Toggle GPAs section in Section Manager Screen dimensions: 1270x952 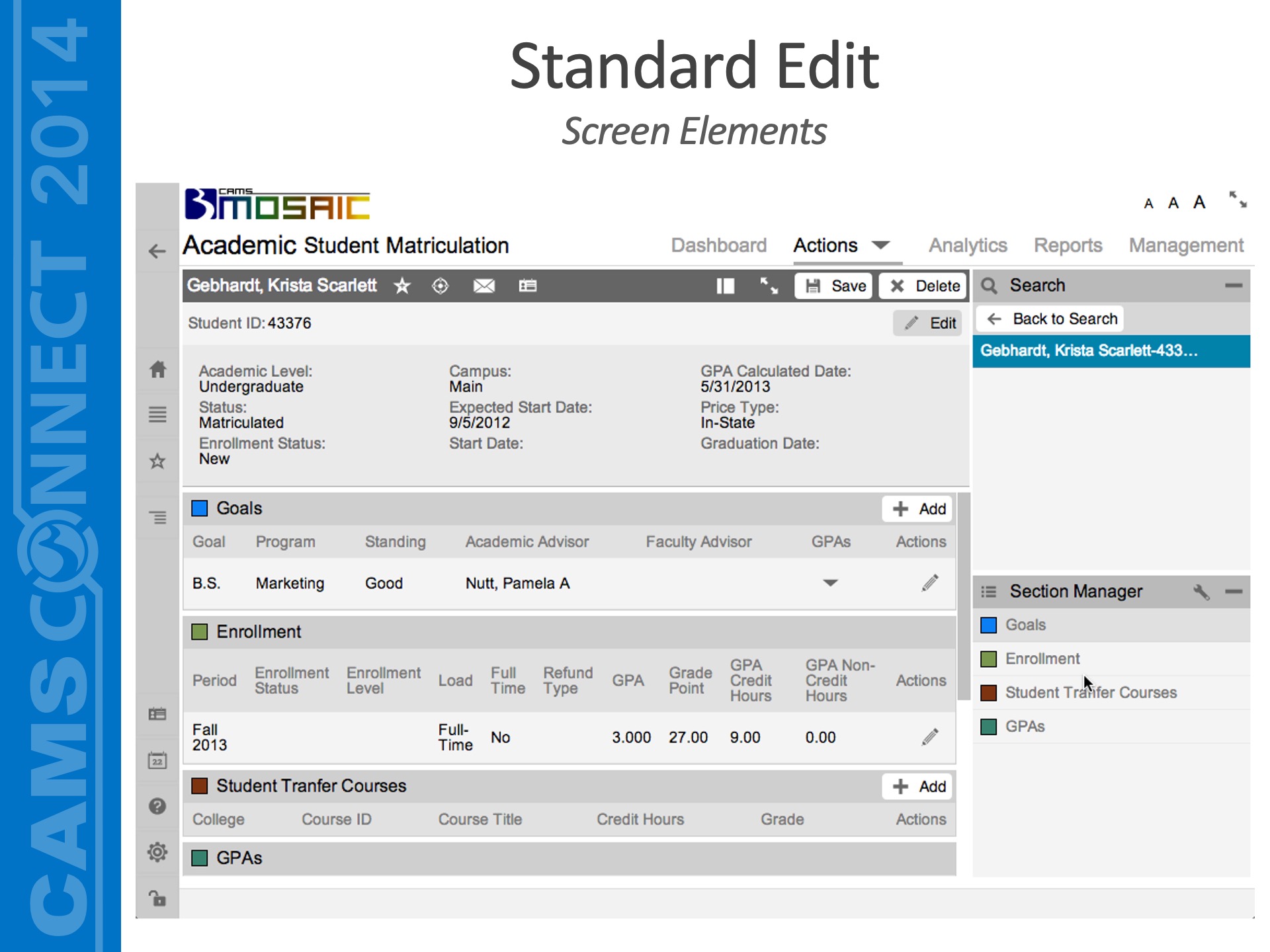pyautogui.click(x=1025, y=727)
